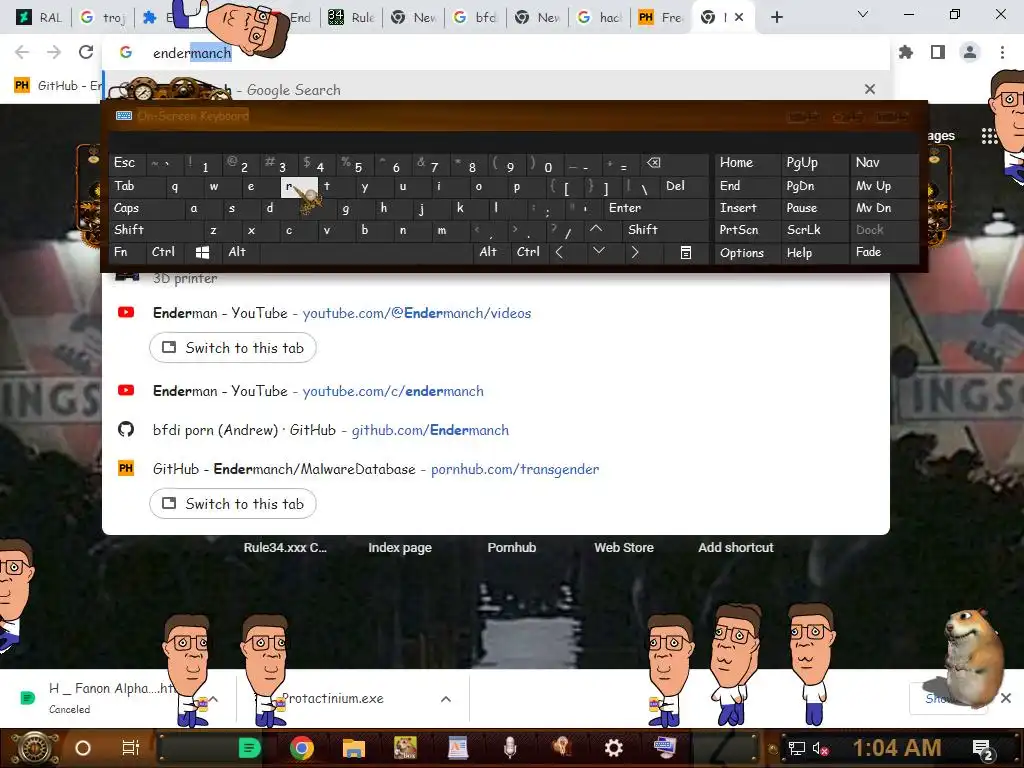Screen dimensions: 1024x768
Task: Select the youtube.com/c/endermanch suggestion
Action: tap(496, 391)
